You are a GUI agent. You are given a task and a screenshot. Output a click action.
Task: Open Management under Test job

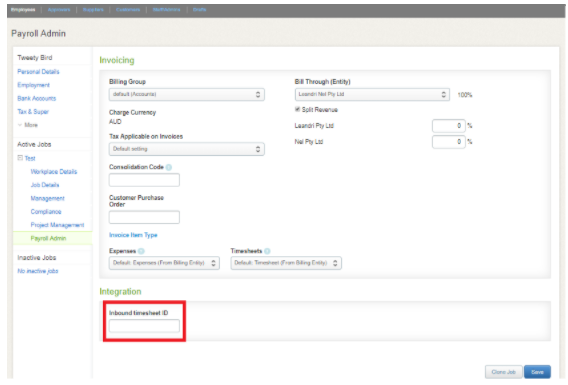click(x=47, y=198)
